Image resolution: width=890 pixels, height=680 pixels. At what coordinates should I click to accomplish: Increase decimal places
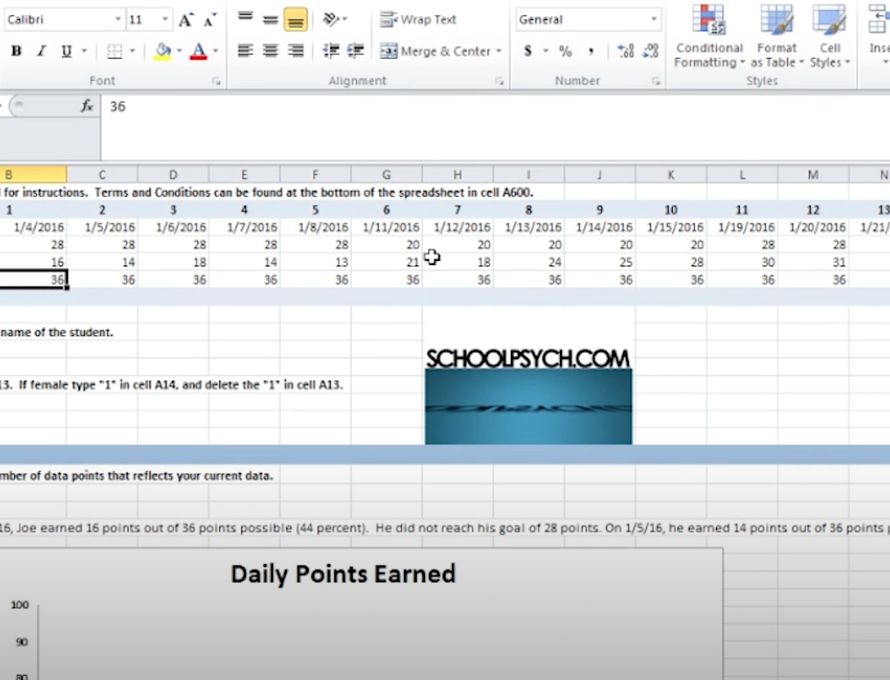[x=625, y=51]
